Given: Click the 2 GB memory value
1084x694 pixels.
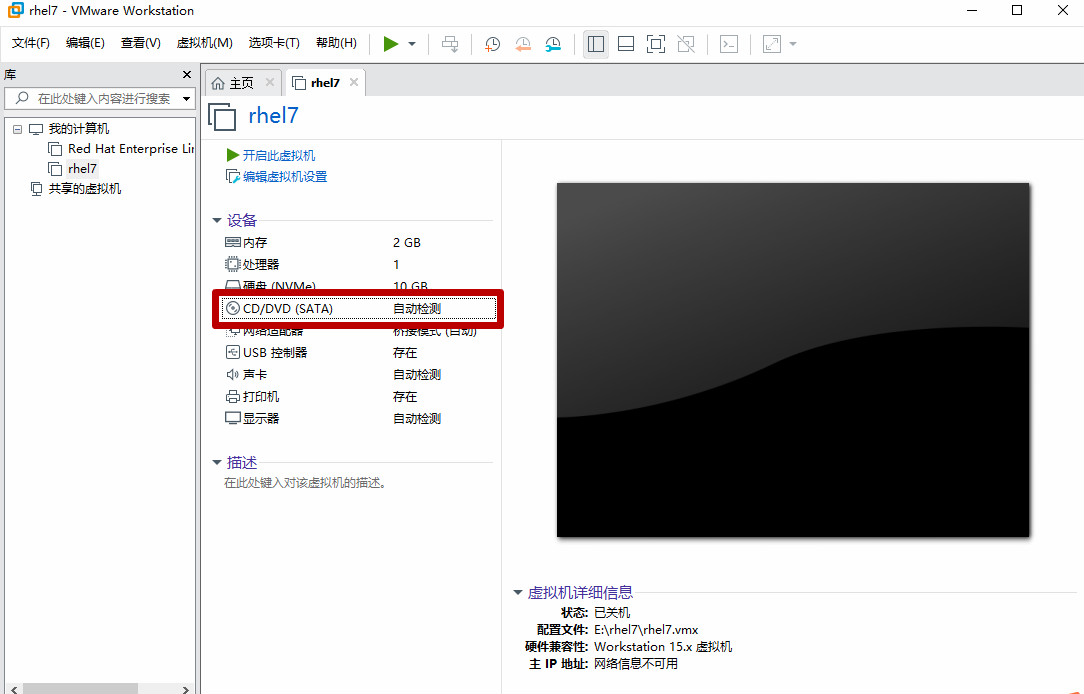Looking at the screenshot, I should pos(406,243).
